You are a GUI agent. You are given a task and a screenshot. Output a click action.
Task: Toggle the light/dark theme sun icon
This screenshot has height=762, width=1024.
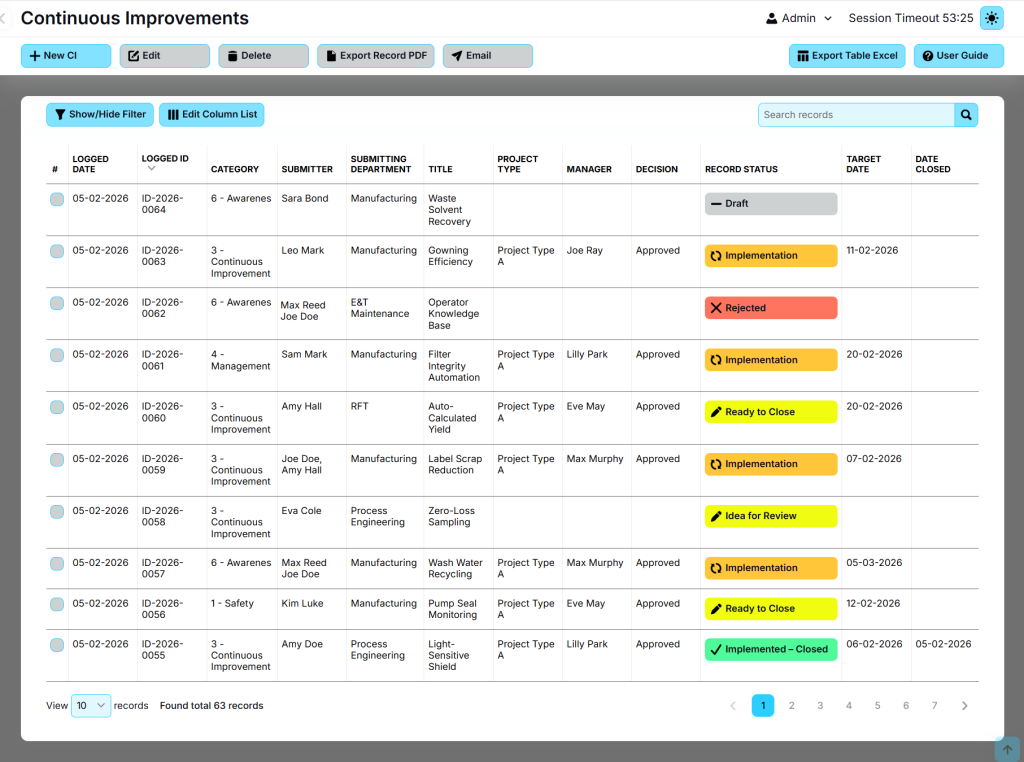click(991, 18)
